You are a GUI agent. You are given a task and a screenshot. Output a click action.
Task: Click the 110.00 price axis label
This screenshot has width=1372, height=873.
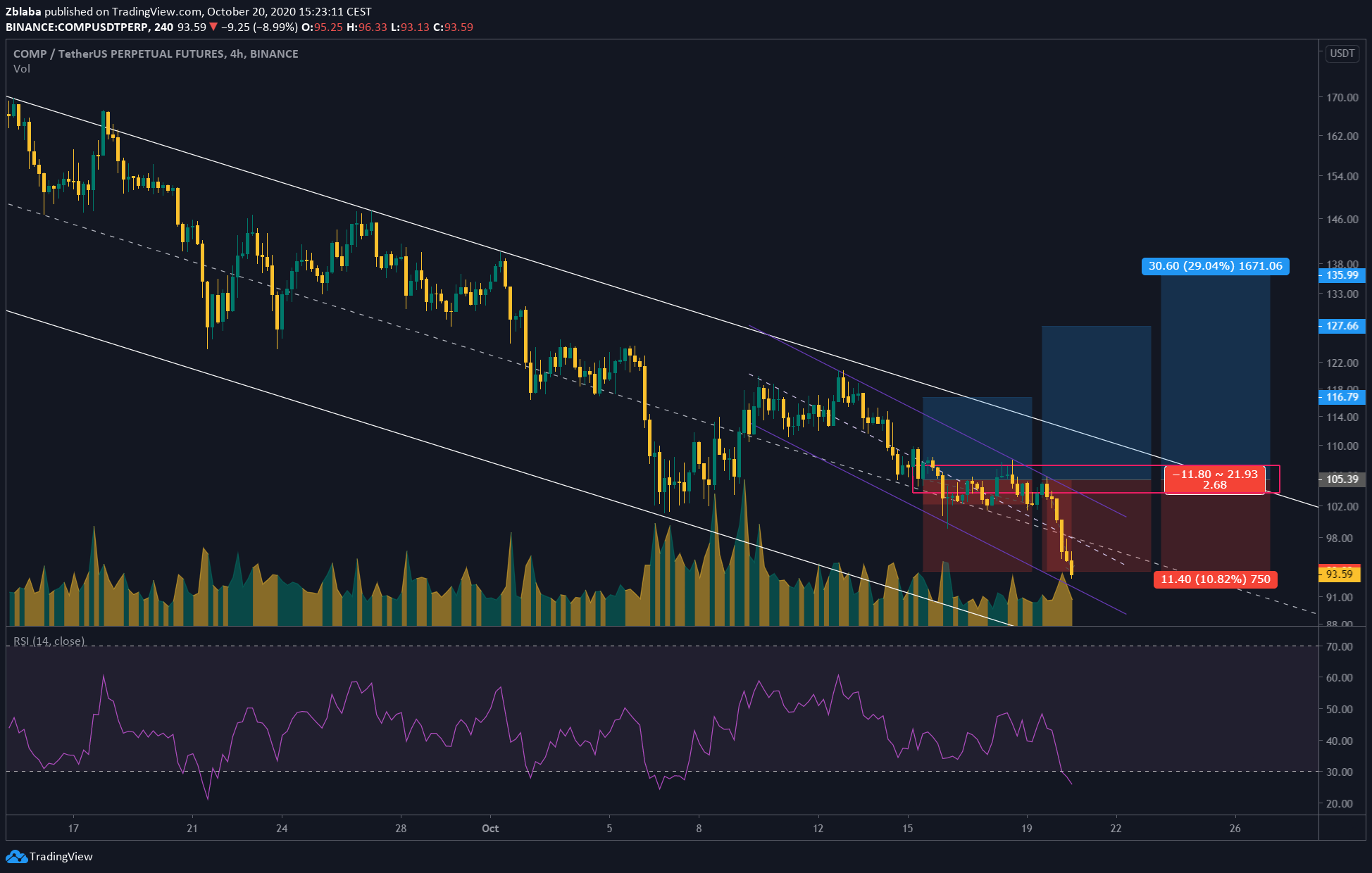[x=1342, y=446]
